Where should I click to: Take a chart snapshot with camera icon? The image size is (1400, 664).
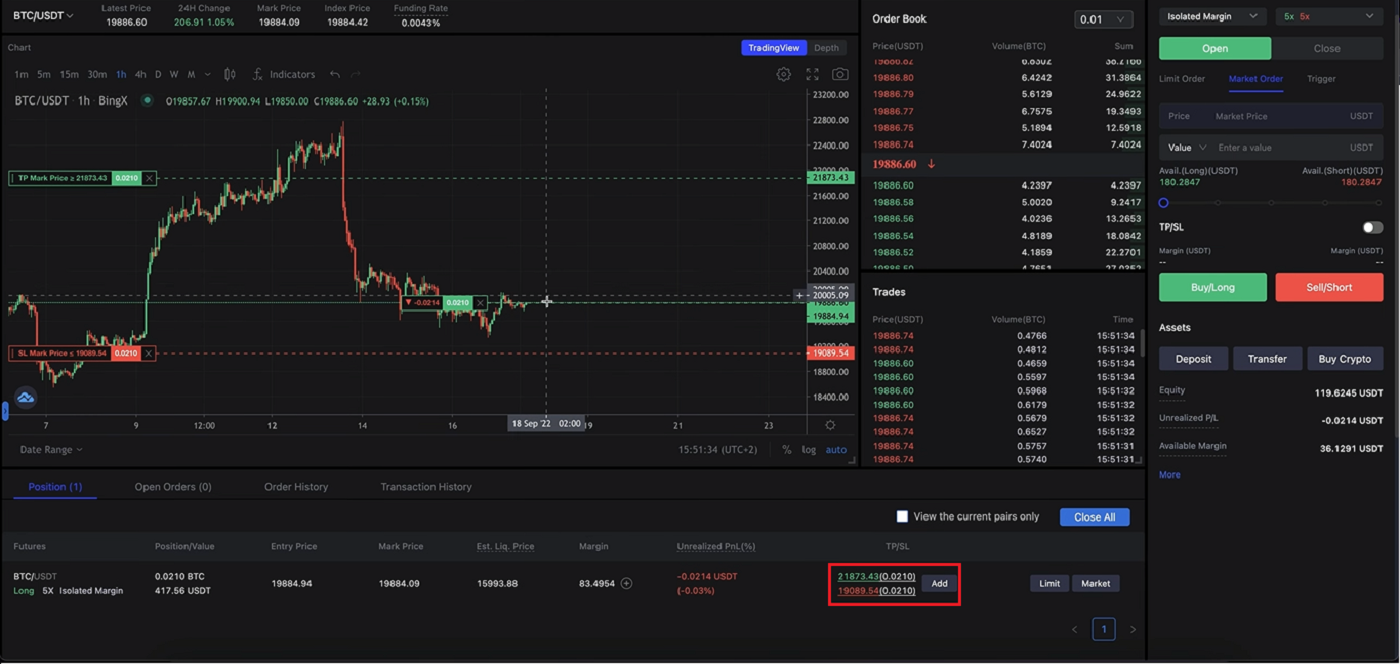[x=840, y=73]
